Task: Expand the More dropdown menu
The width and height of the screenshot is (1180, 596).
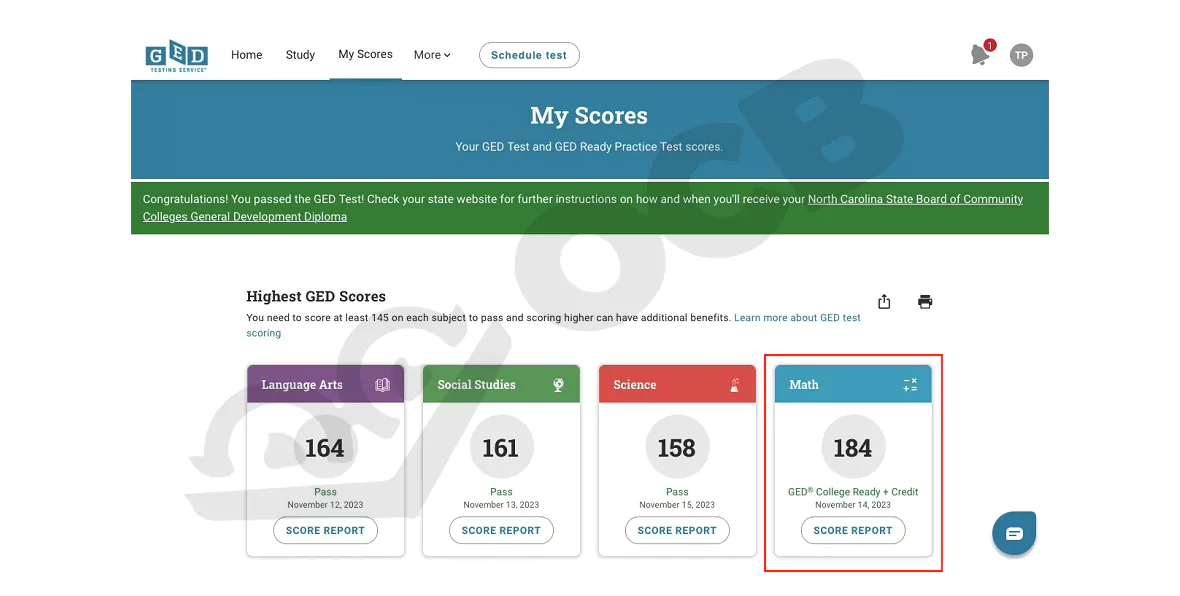Action: 432,55
